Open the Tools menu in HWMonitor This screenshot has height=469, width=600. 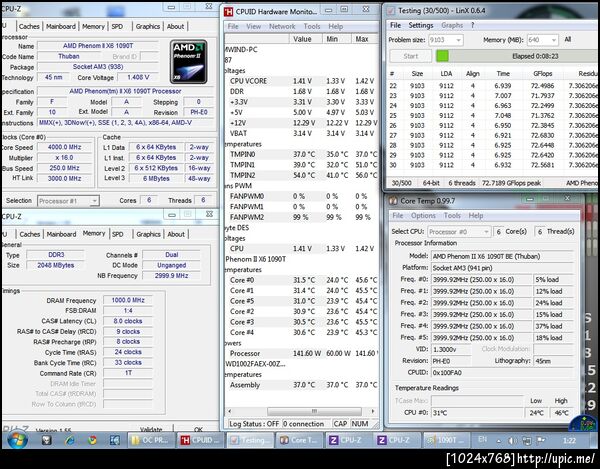point(312,26)
